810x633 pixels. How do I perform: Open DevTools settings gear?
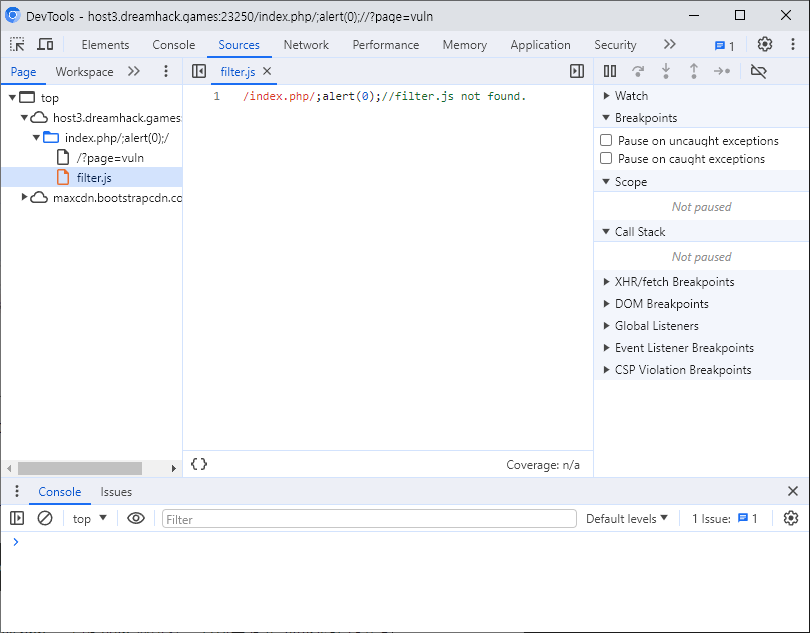[765, 45]
